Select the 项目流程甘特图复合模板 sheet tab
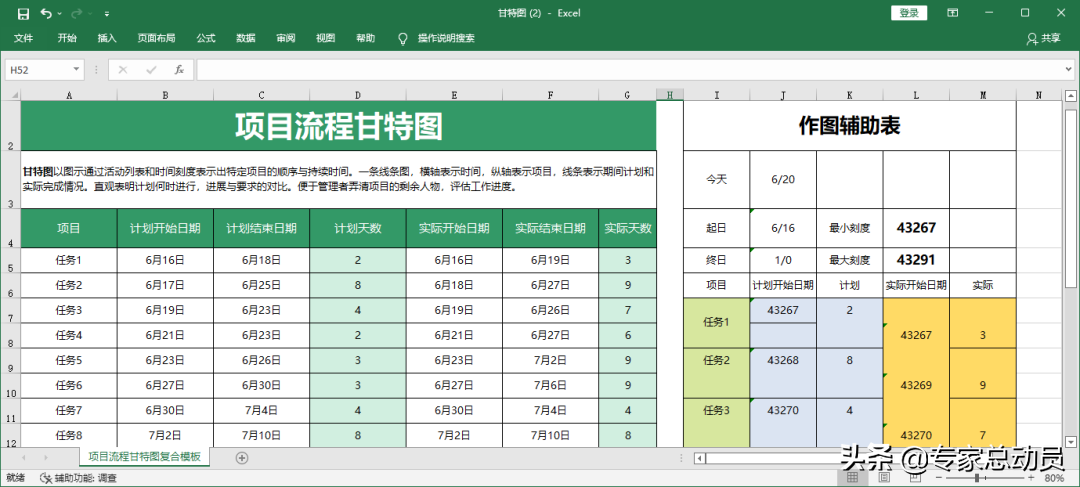The image size is (1080, 487). pos(145,457)
